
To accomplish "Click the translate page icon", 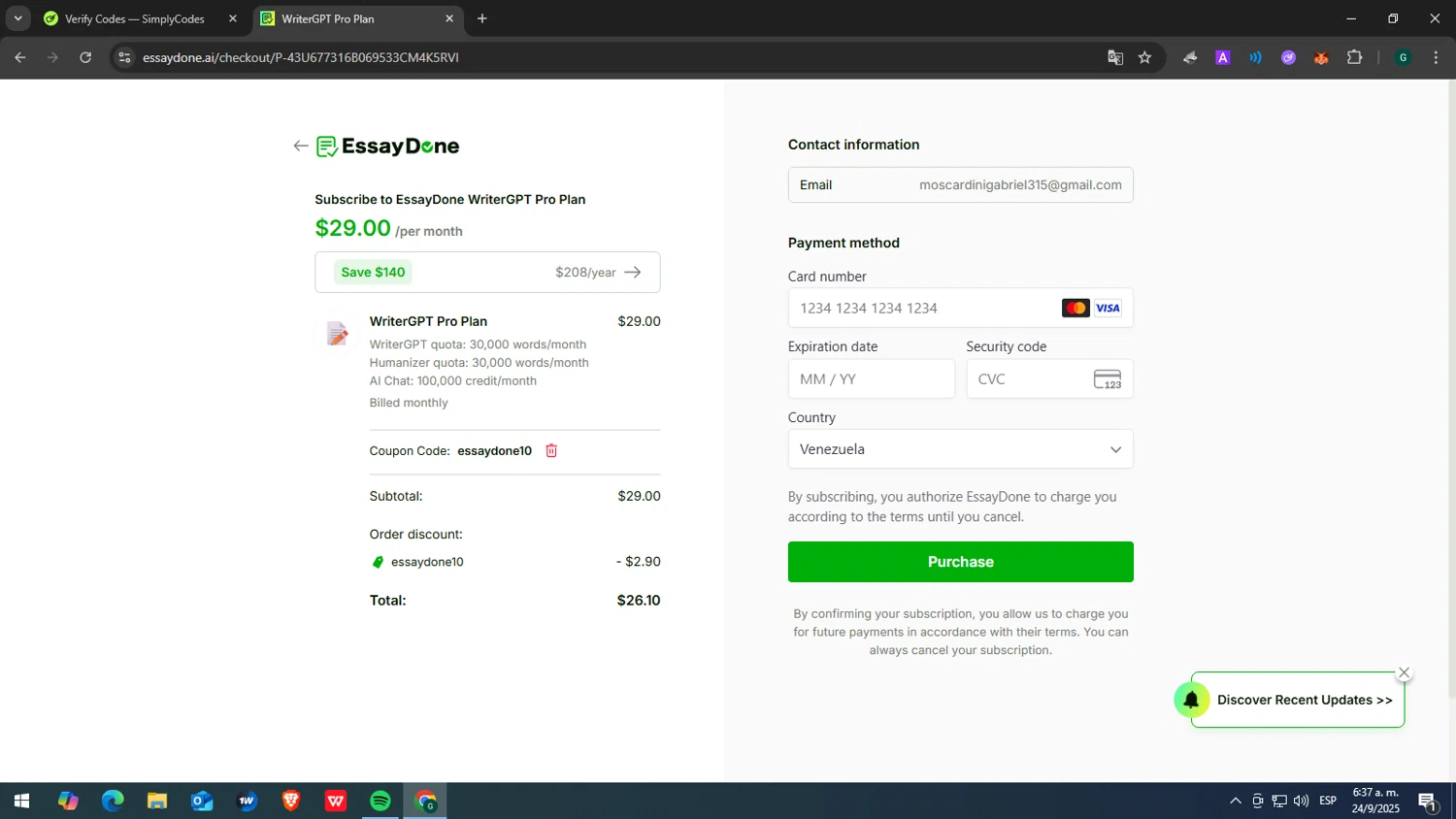I will 1115,57.
